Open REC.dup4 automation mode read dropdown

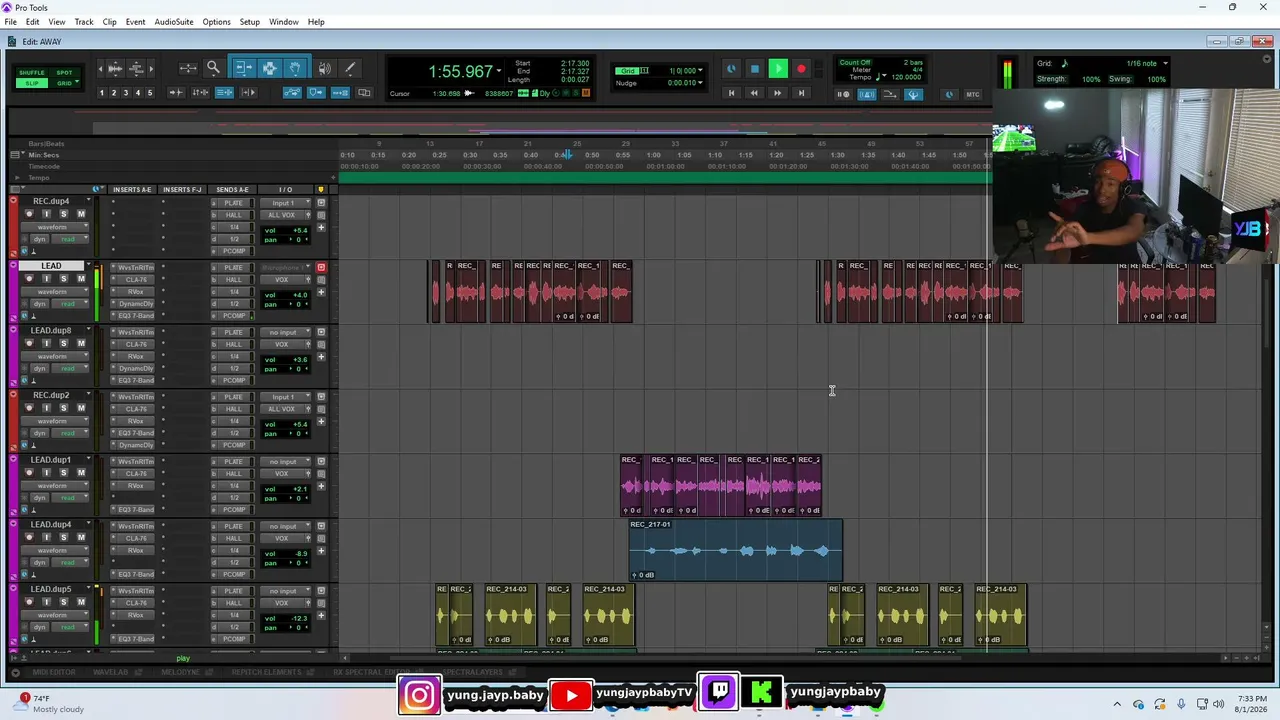[x=72, y=239]
